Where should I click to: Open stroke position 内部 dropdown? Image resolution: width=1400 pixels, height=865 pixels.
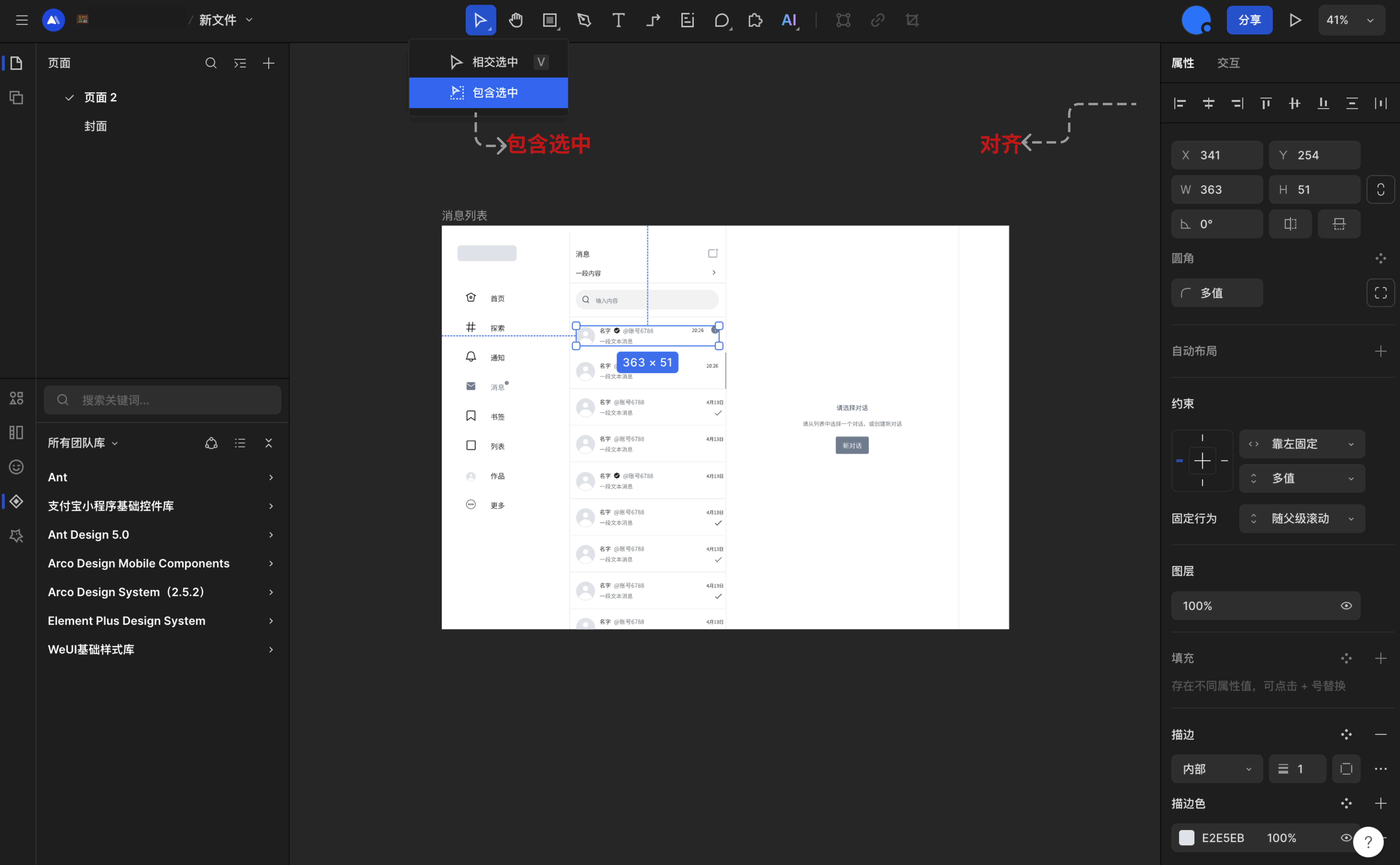point(1217,769)
